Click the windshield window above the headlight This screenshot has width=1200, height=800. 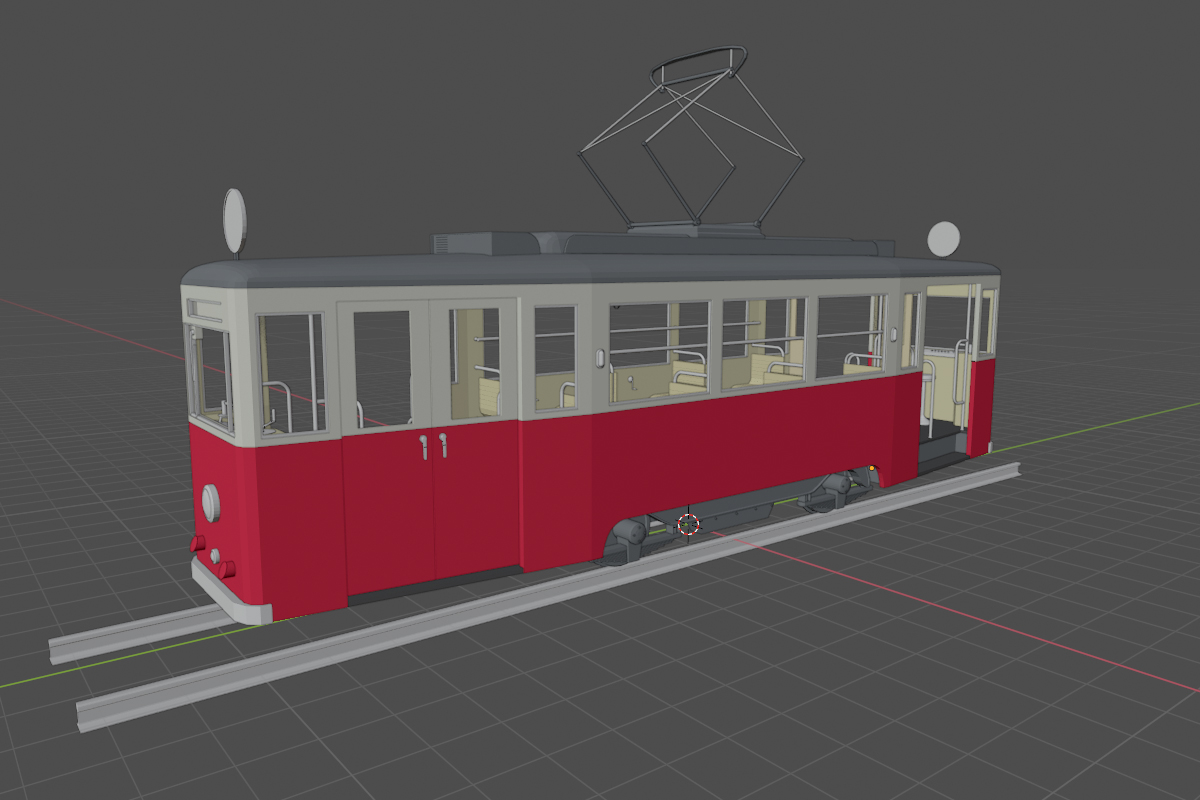tap(211, 372)
